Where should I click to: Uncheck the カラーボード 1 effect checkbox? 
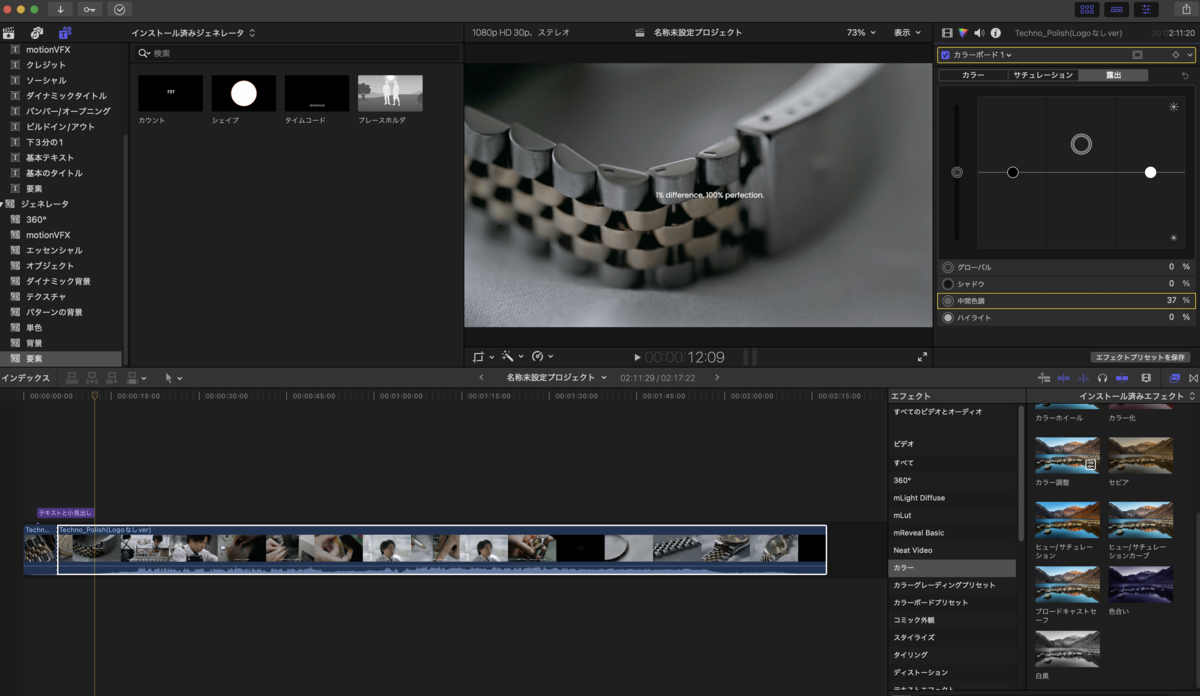coord(946,55)
